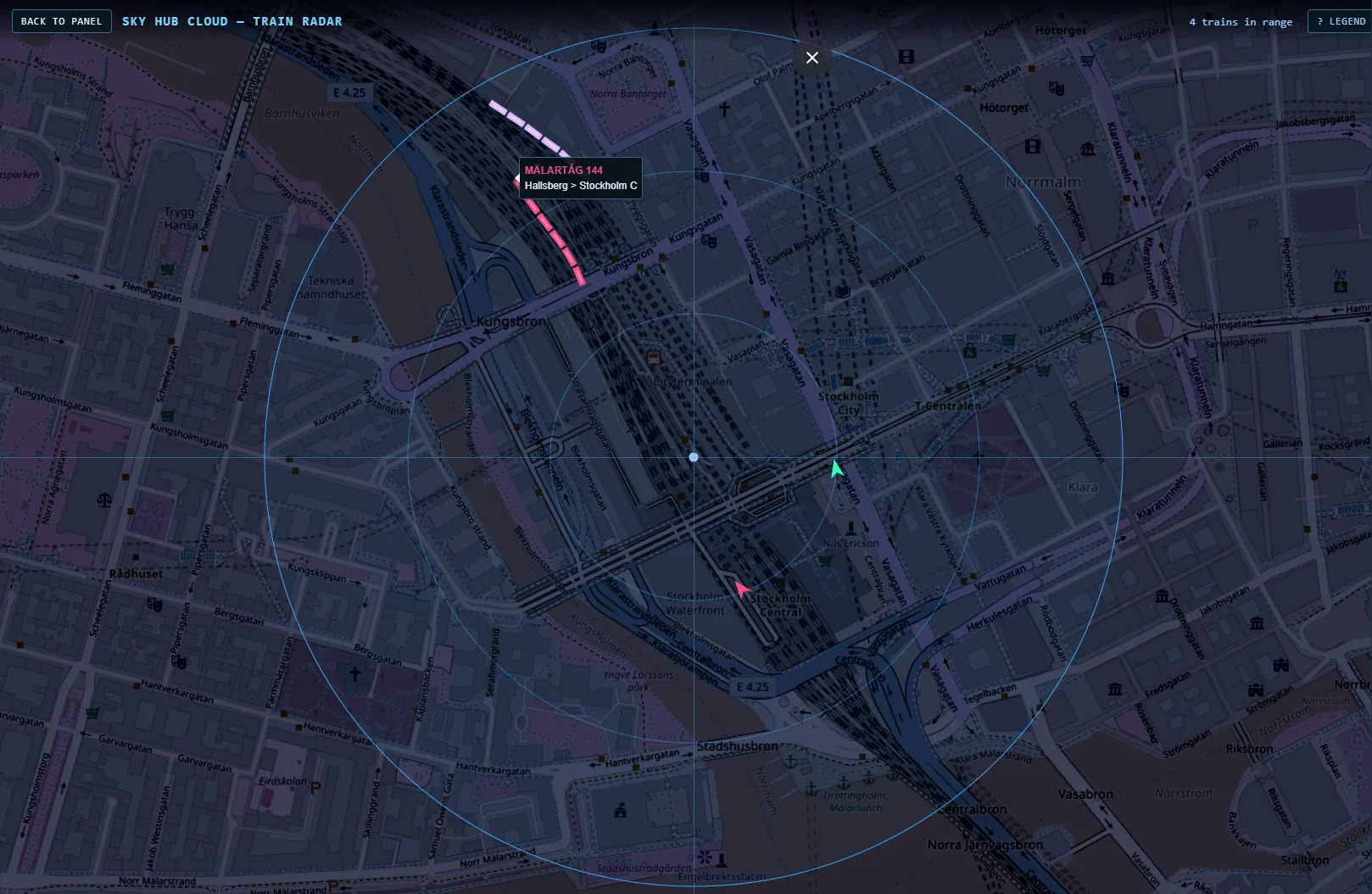Click the Sky Hub Cloud – Train Radar title
Image resolution: width=1372 pixels, height=894 pixels.
click(232, 21)
